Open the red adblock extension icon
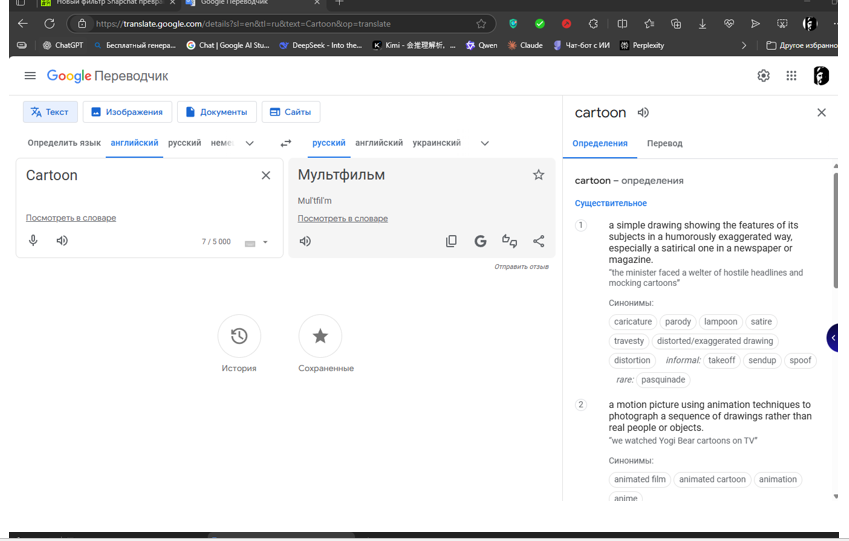This screenshot has height=541, width=849. [x=566, y=23]
